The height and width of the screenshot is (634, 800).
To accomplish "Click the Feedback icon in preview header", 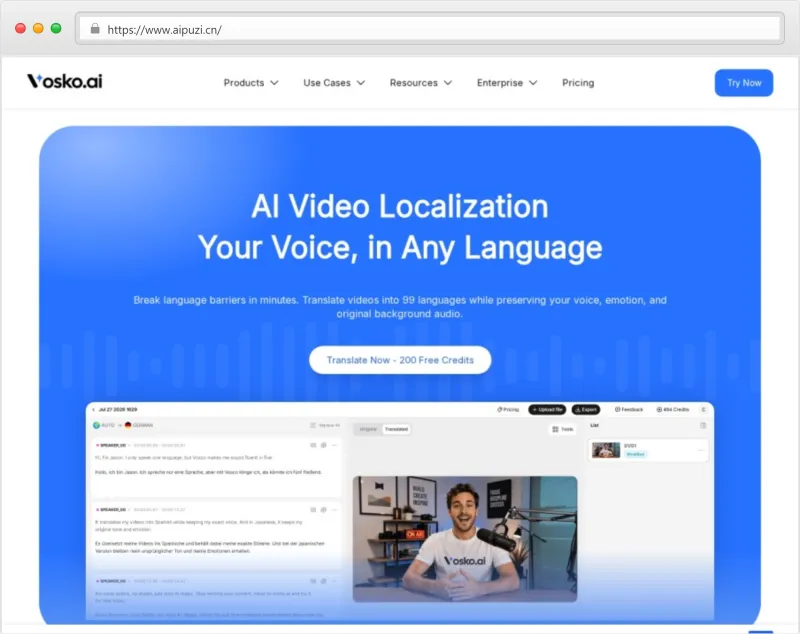I will point(617,410).
